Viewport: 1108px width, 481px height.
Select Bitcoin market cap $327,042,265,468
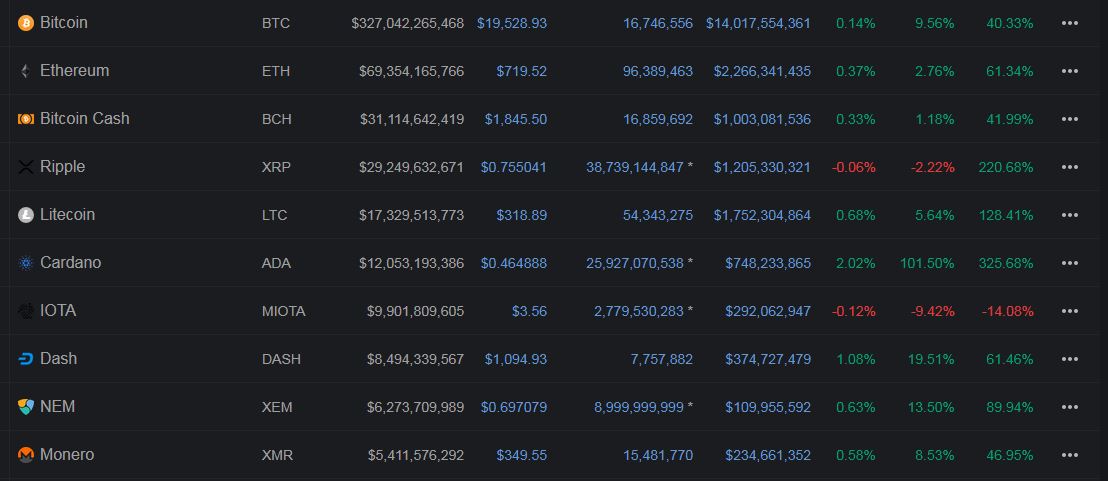408,23
